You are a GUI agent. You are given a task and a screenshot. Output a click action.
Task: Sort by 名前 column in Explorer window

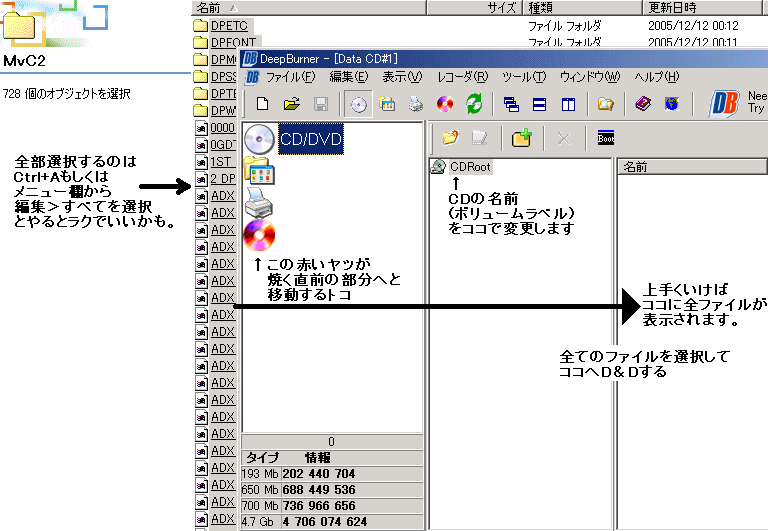coord(309,7)
